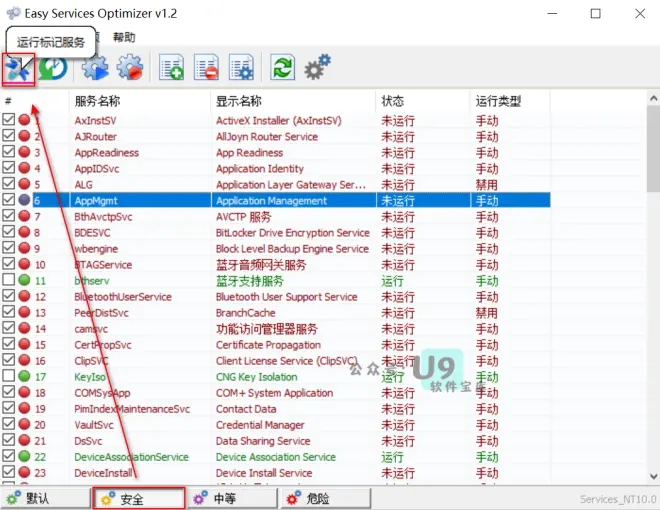This screenshot has height=510, width=660.
Task: Click the list icon with red minus
Action: (x=206, y=67)
